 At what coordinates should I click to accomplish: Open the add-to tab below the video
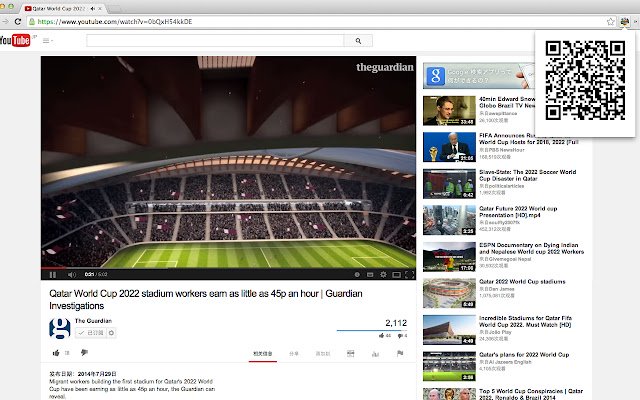[x=323, y=354]
